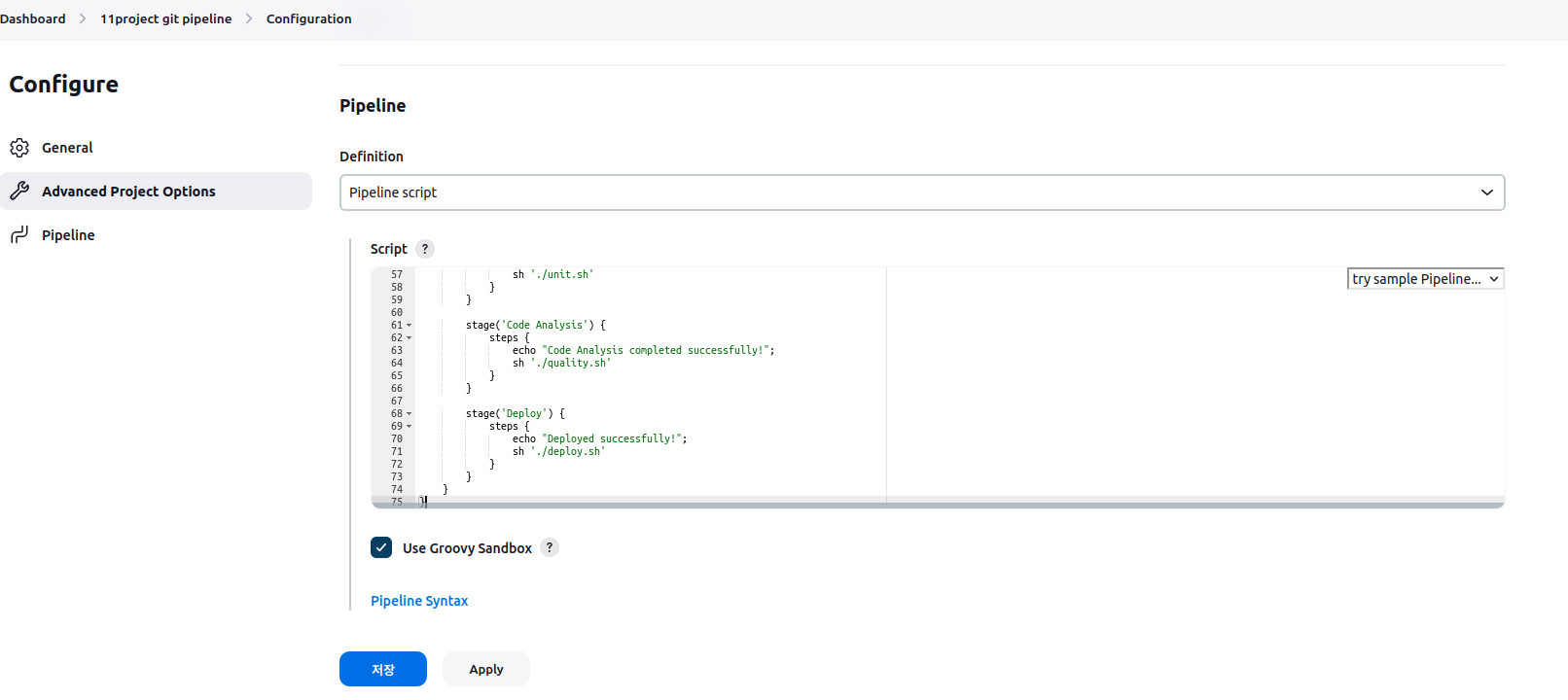The width and height of the screenshot is (1568, 700).
Task: Open the Definition Pipeline script dropdown
Action: 922,192
